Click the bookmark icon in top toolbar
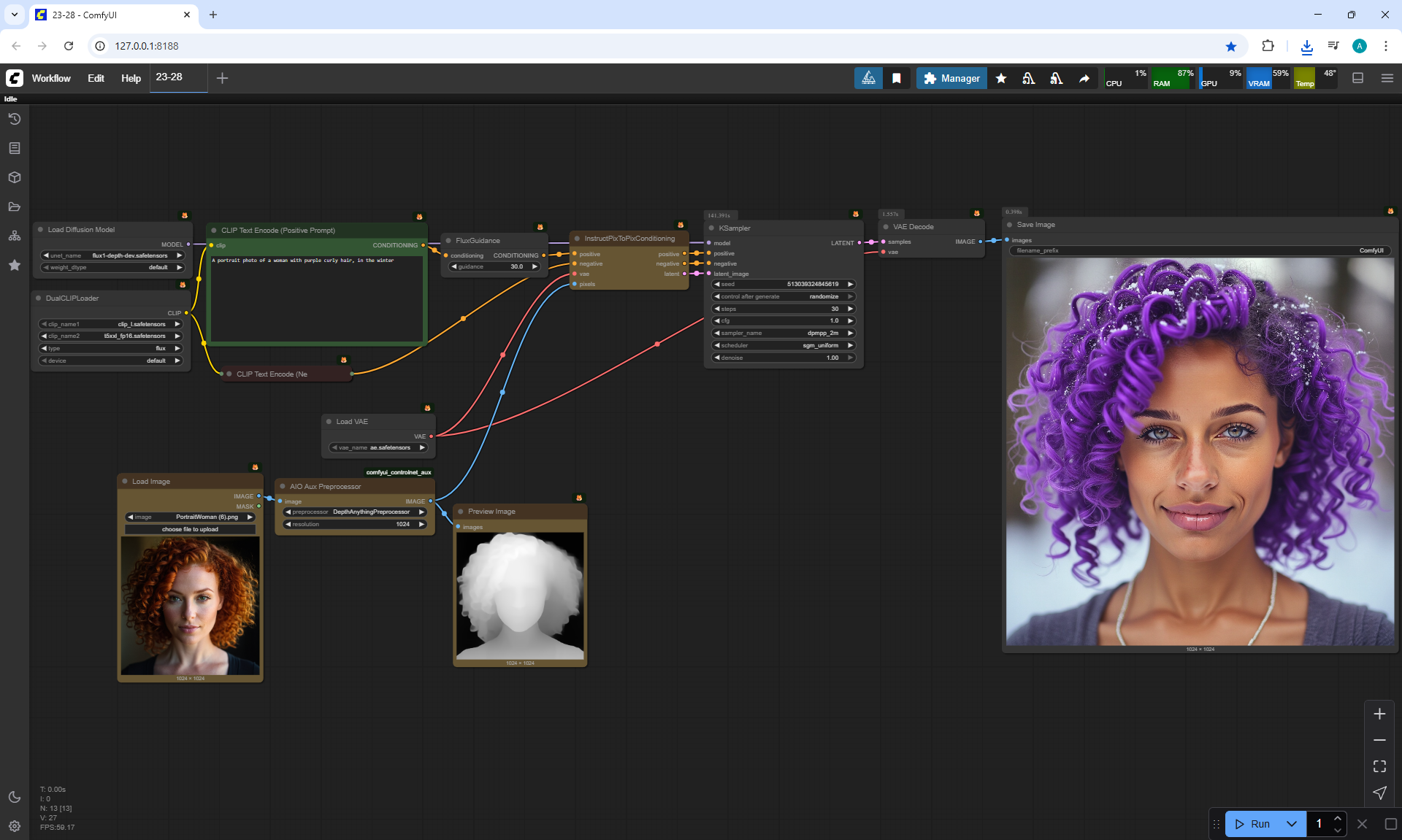Screen dimensions: 1402x840 click(896, 78)
